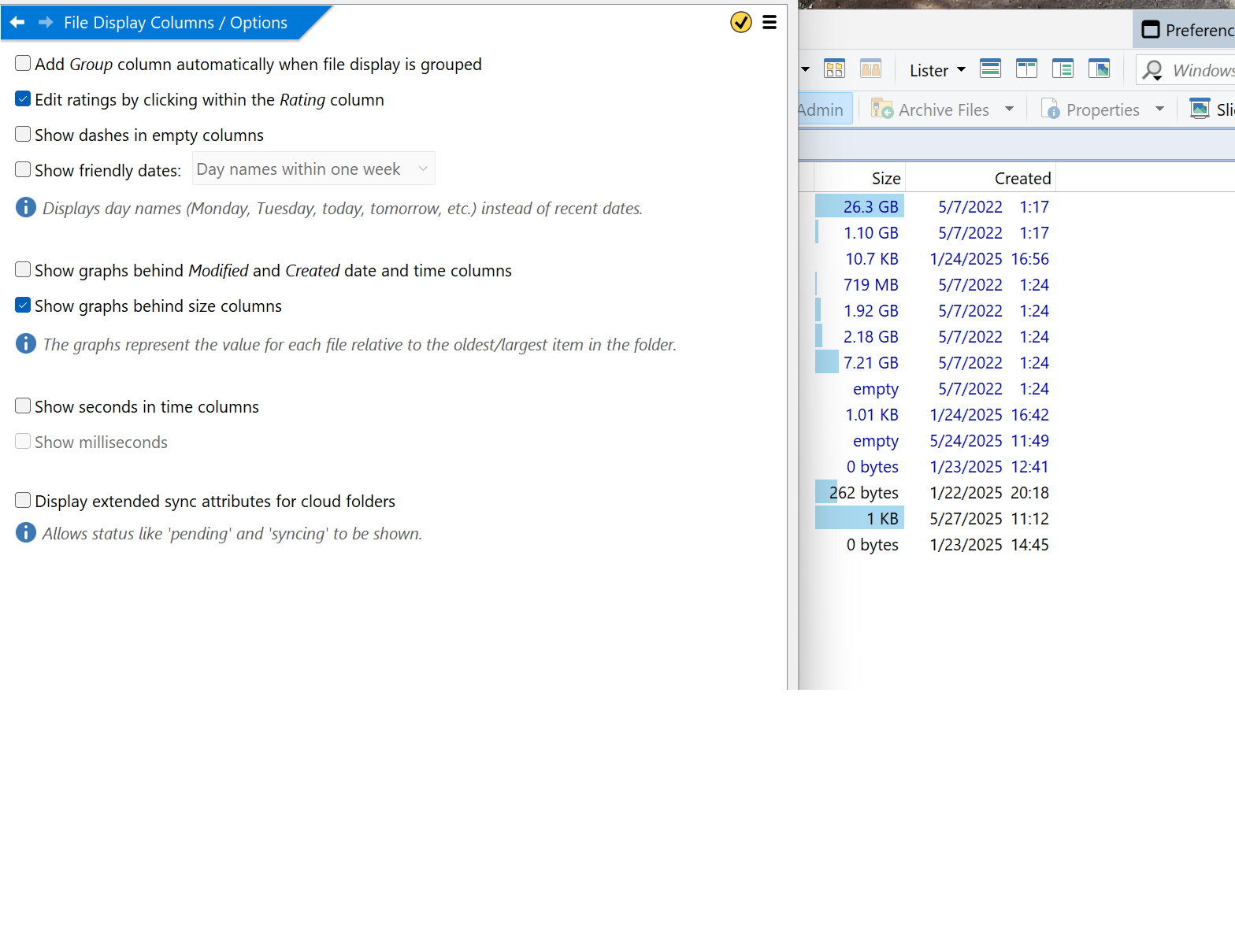1235x952 pixels.
Task: Open the Day names within one week dropdown
Action: (313, 169)
